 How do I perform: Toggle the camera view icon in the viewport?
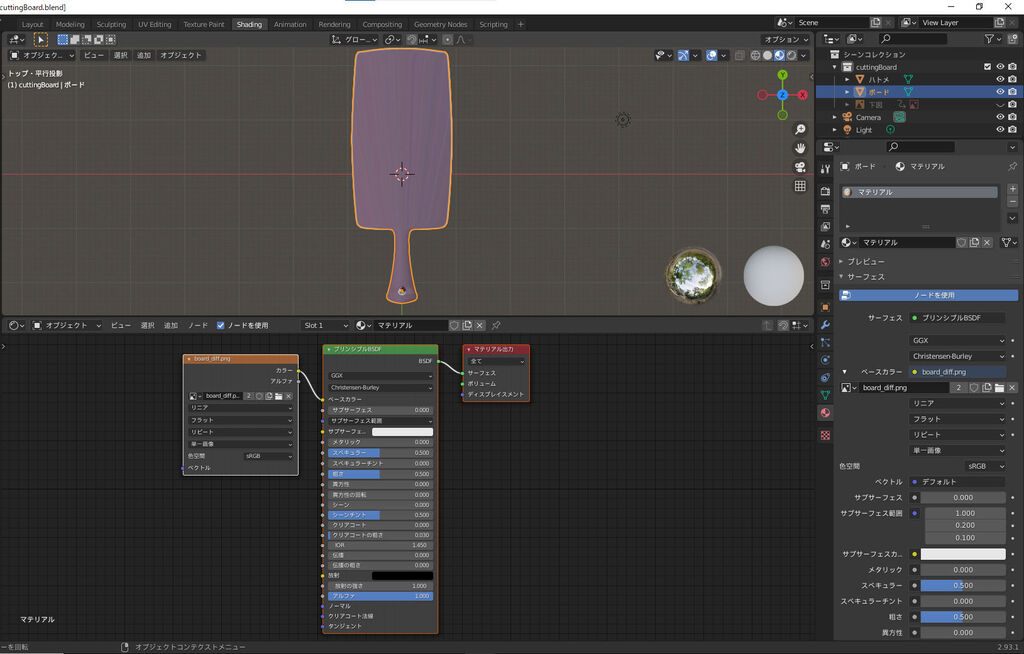(x=800, y=167)
